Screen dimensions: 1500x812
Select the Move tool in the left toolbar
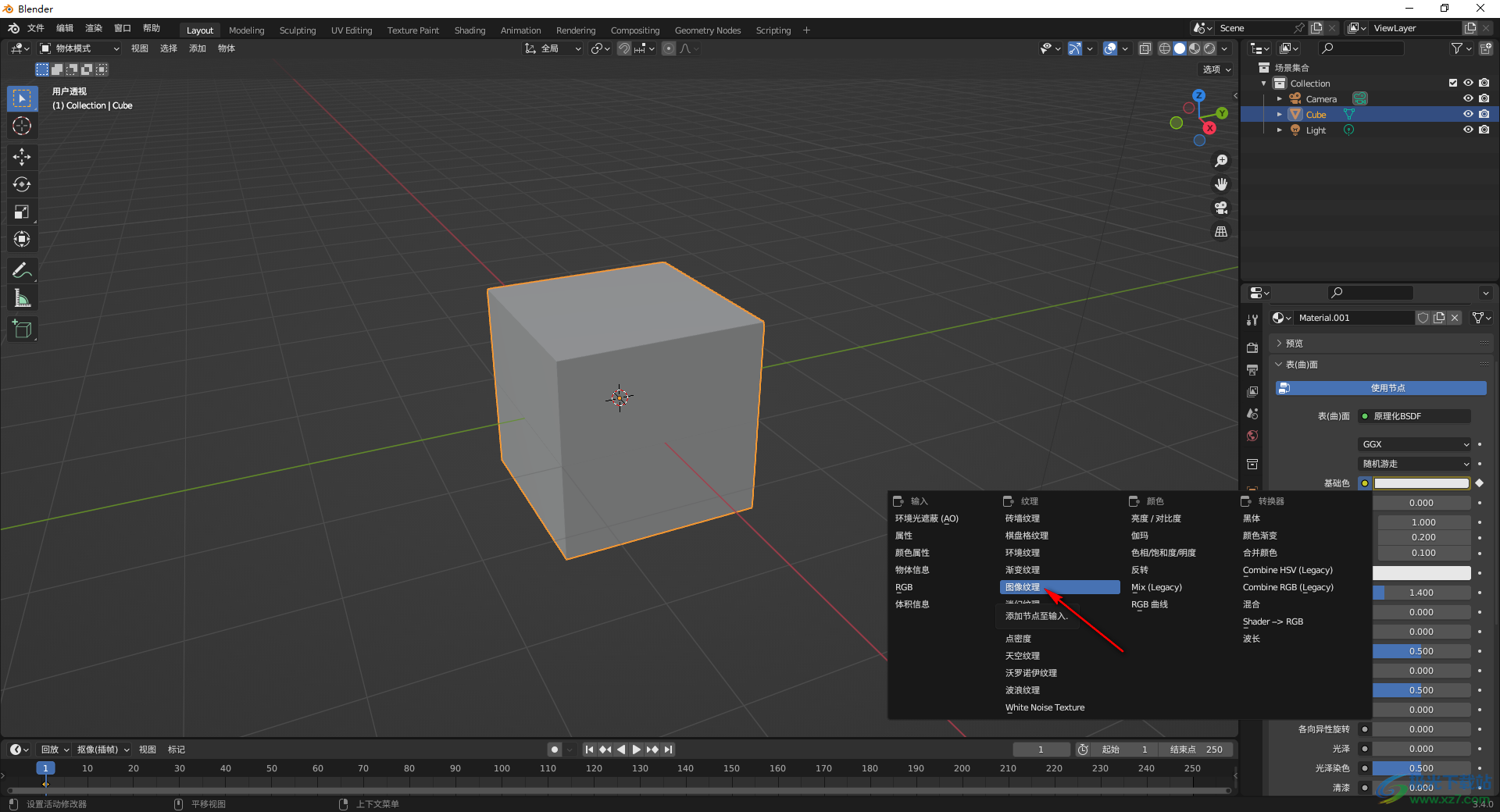coord(22,157)
